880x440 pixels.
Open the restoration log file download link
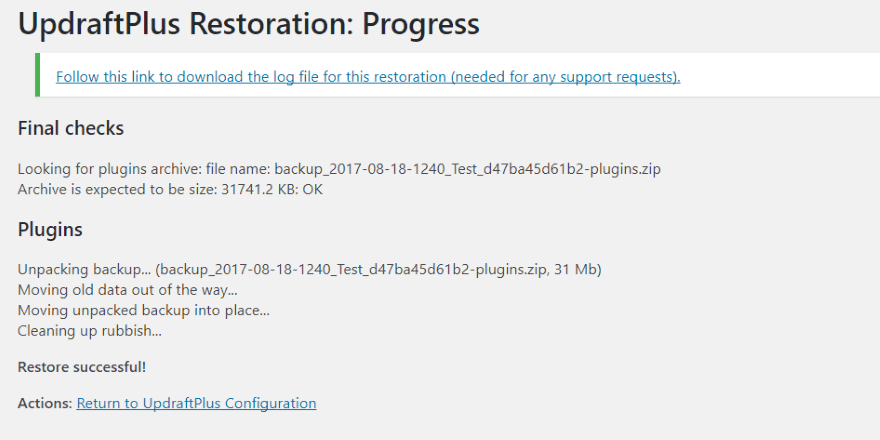pyautogui.click(x=367, y=77)
